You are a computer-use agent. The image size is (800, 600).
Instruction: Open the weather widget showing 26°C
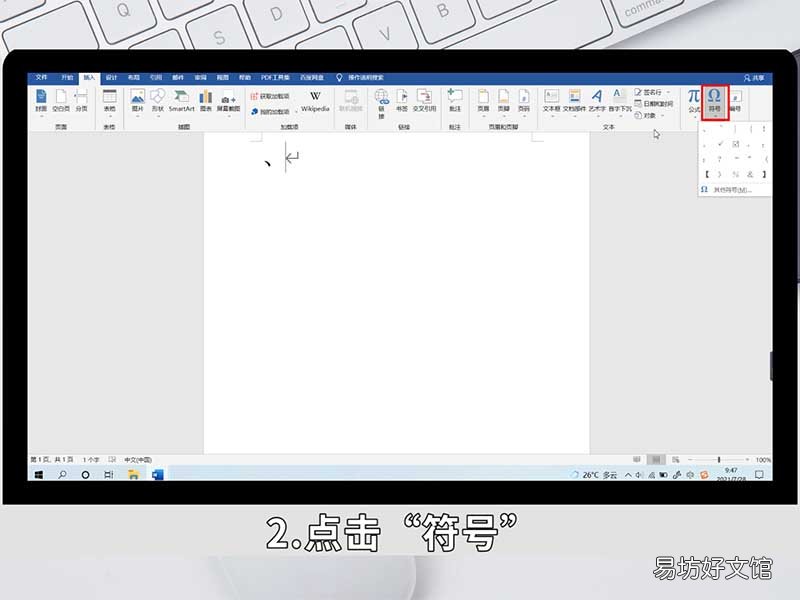tap(595, 475)
